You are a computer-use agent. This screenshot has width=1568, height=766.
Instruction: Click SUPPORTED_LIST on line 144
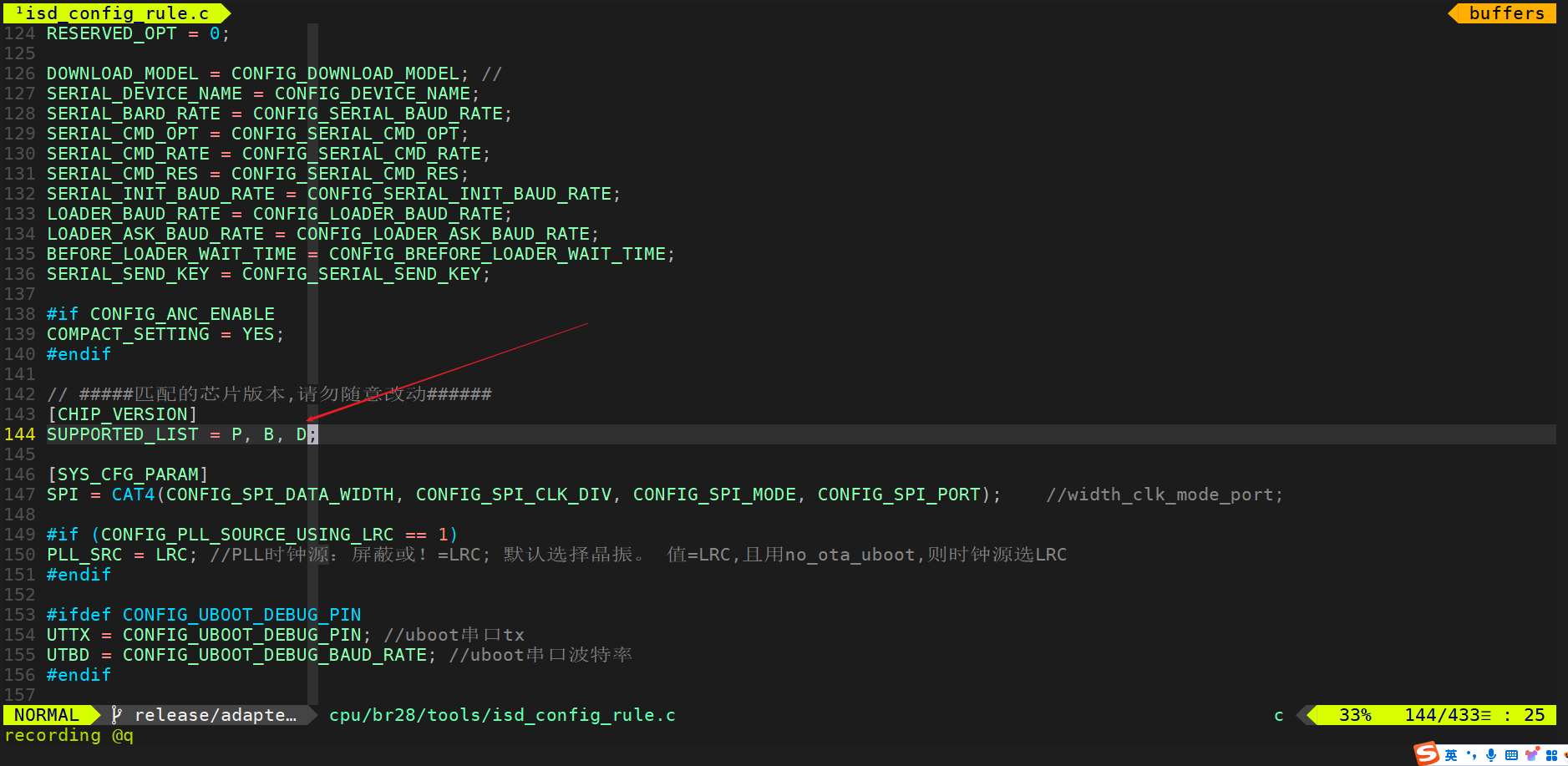click(x=123, y=434)
